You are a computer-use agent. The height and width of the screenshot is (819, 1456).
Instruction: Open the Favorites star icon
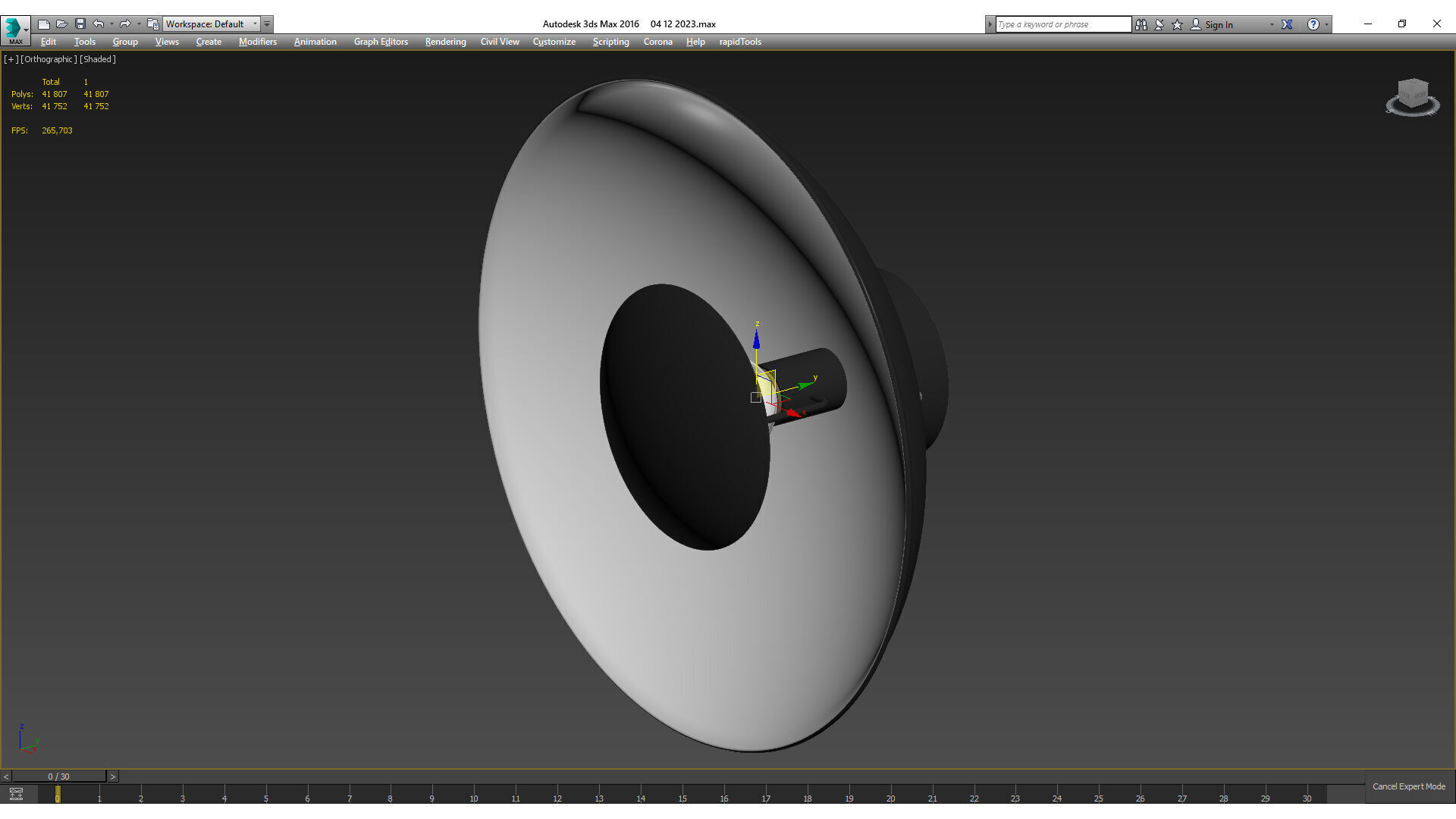(1177, 24)
